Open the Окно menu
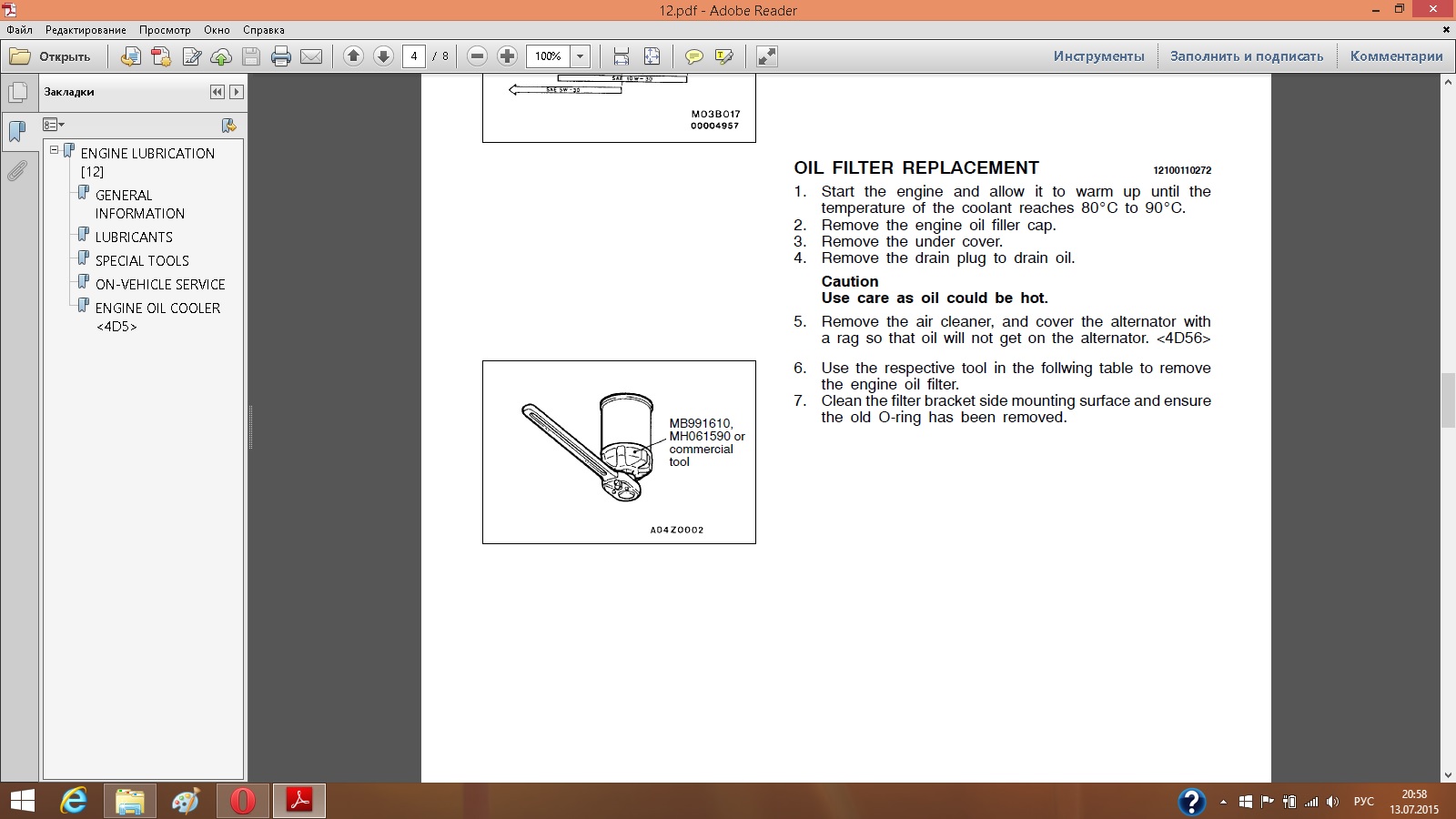 [x=217, y=30]
